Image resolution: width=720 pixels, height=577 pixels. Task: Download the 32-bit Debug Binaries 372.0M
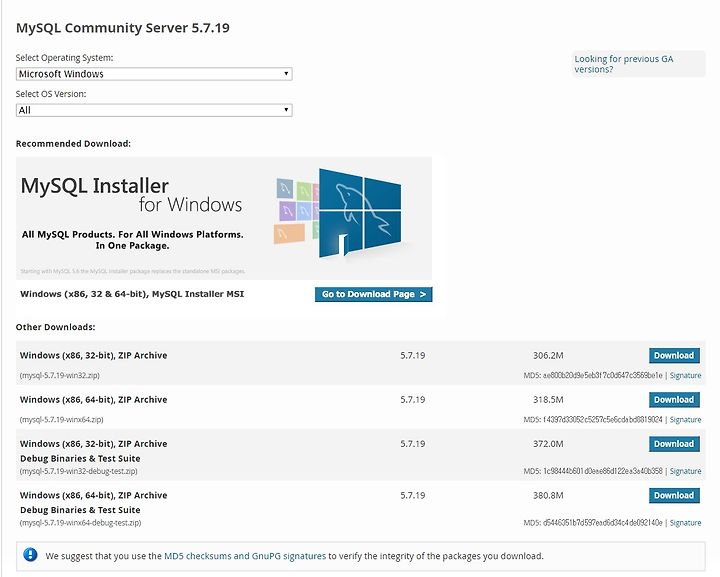tap(674, 444)
